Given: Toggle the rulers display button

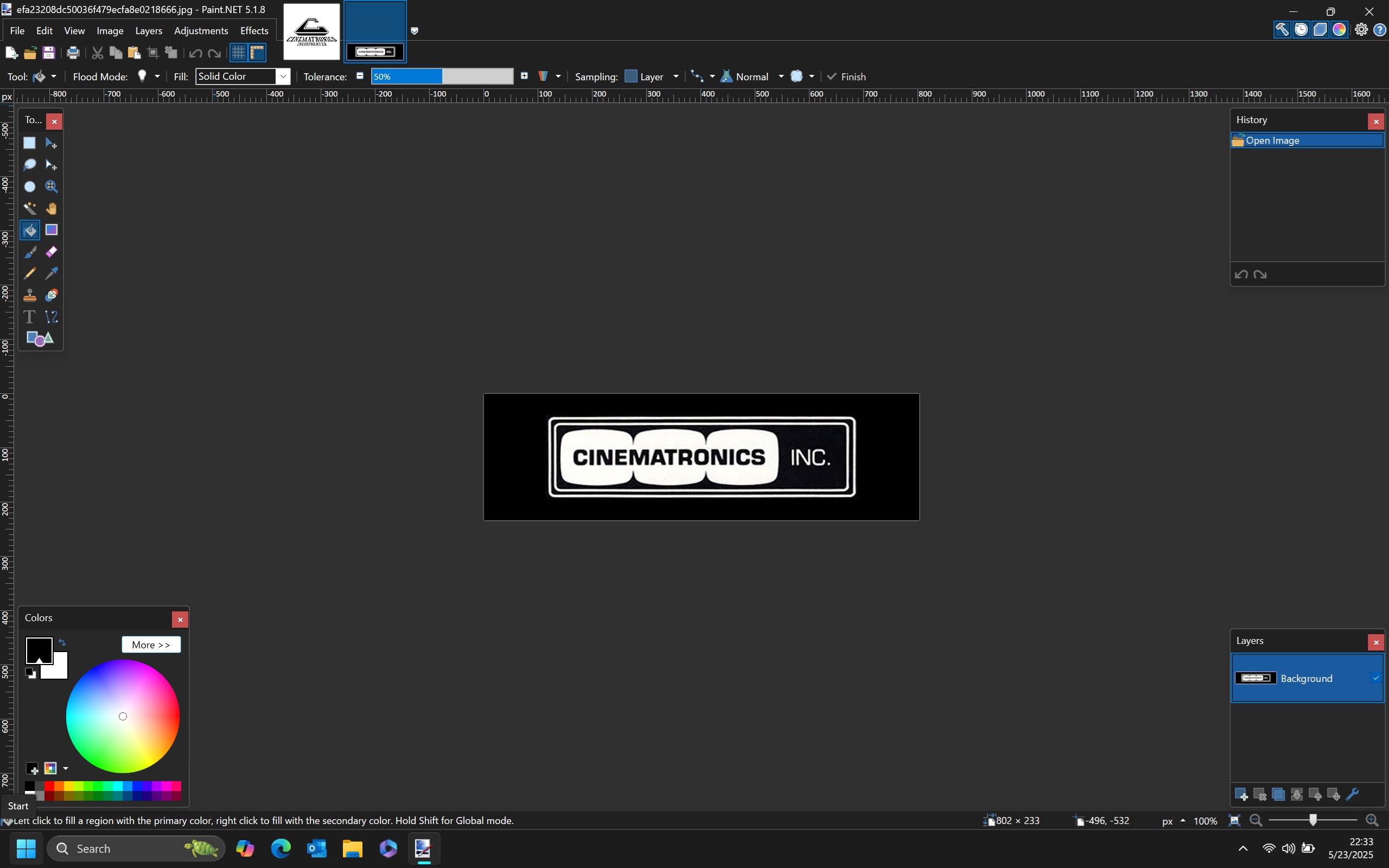Looking at the screenshot, I should click(258, 53).
